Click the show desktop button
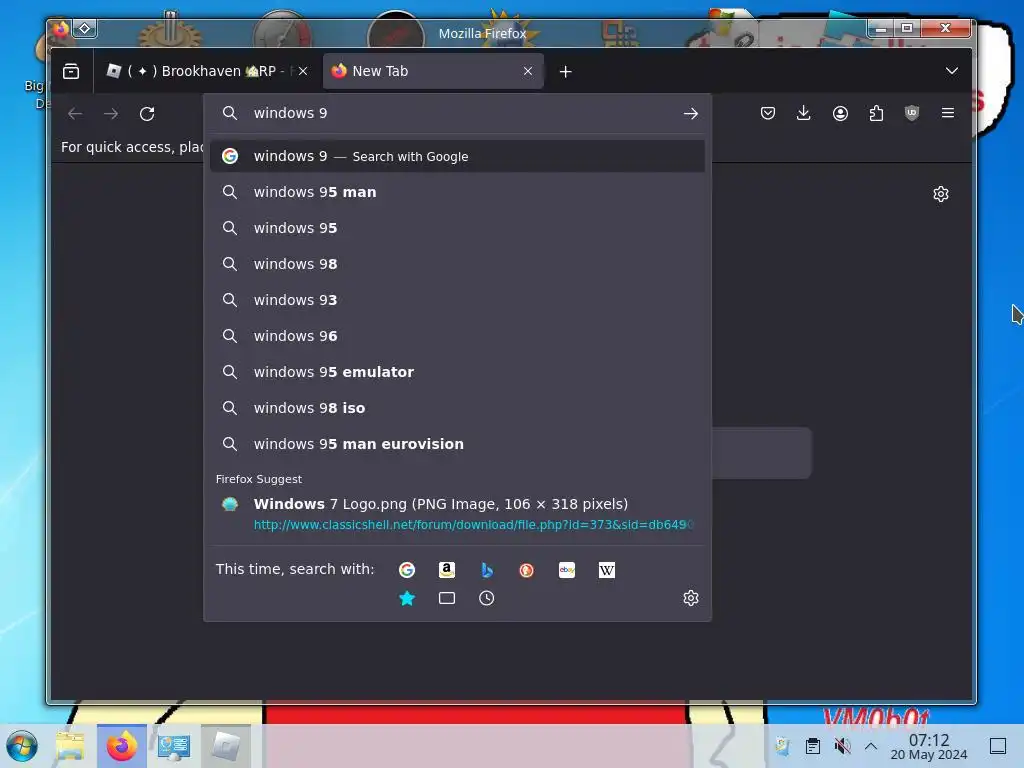The width and height of the screenshot is (1024, 768). coord(998,746)
